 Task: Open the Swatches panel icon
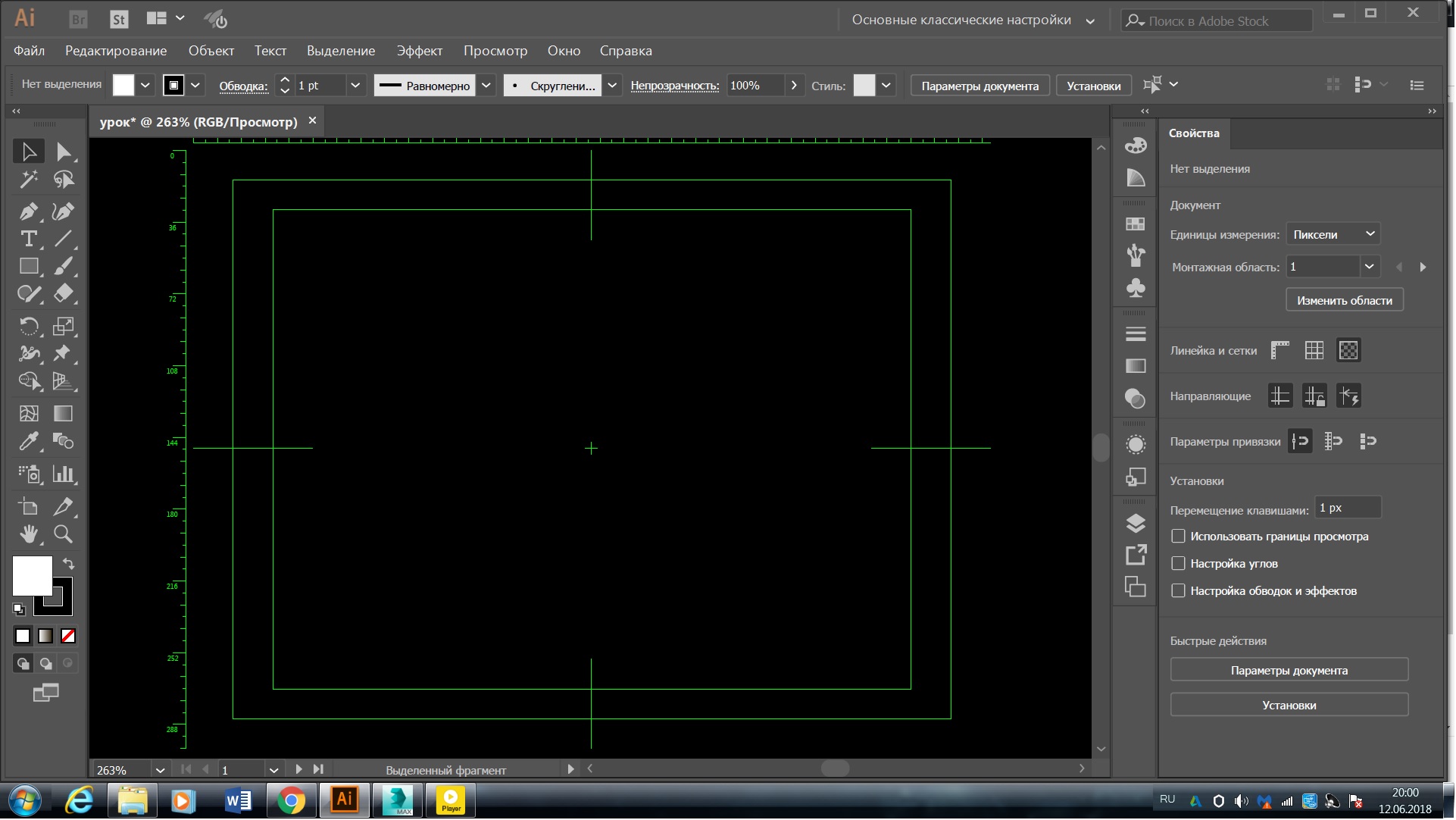point(1136,224)
